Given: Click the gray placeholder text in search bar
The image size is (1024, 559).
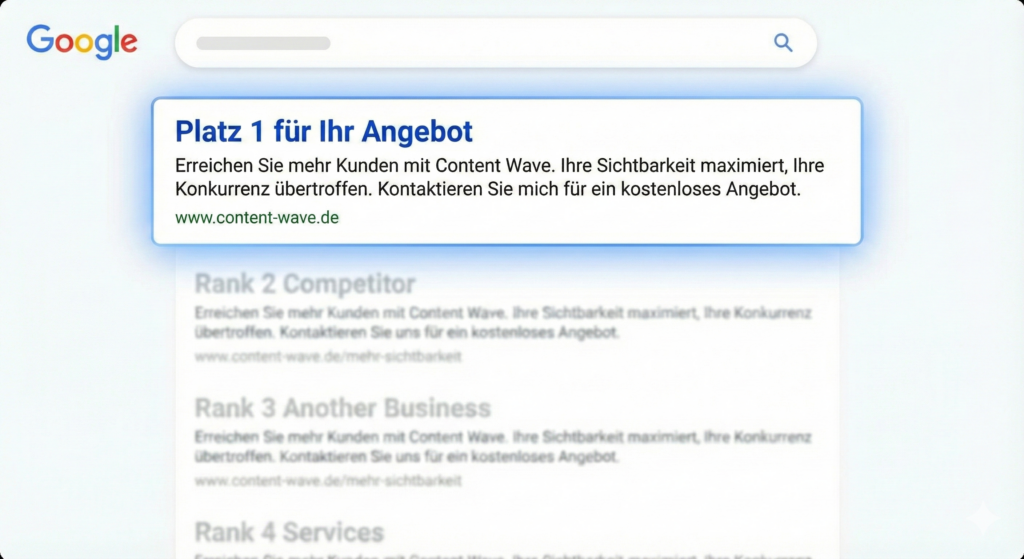Looking at the screenshot, I should tap(263, 43).
